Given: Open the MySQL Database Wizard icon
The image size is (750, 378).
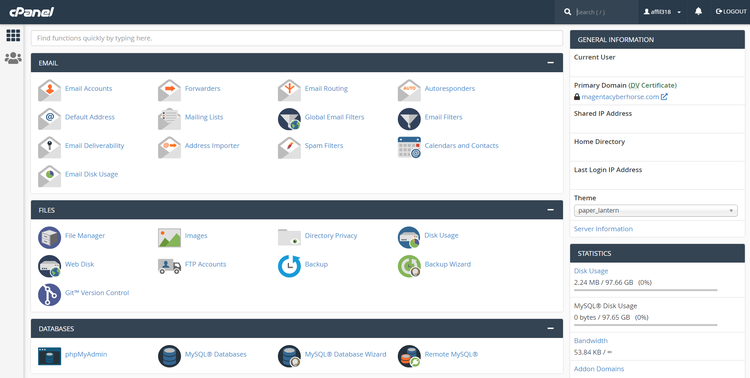Looking at the screenshot, I should pyautogui.click(x=289, y=356).
